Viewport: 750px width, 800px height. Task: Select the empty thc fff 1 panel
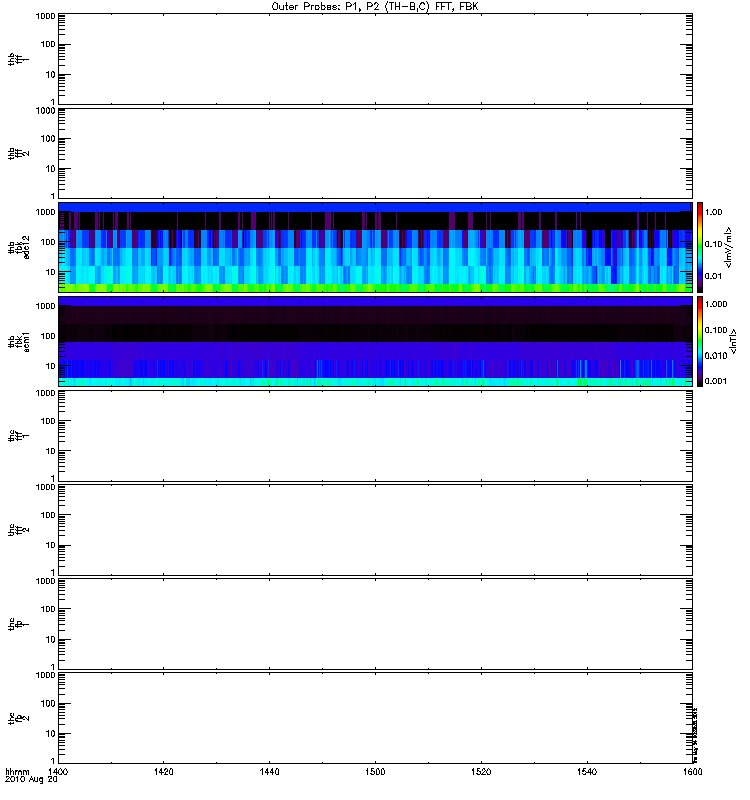pyautogui.click(x=375, y=436)
